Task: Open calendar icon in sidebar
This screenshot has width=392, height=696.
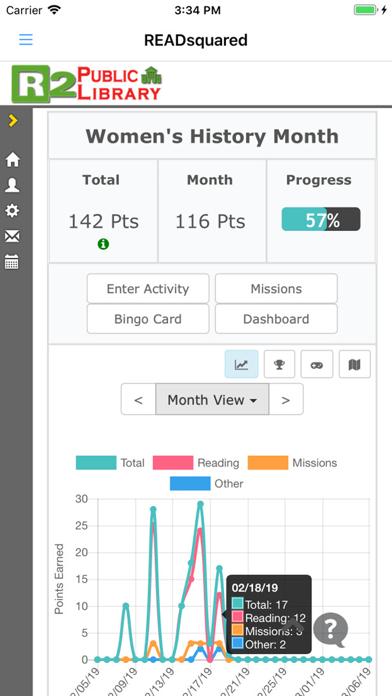Action: 12,262
